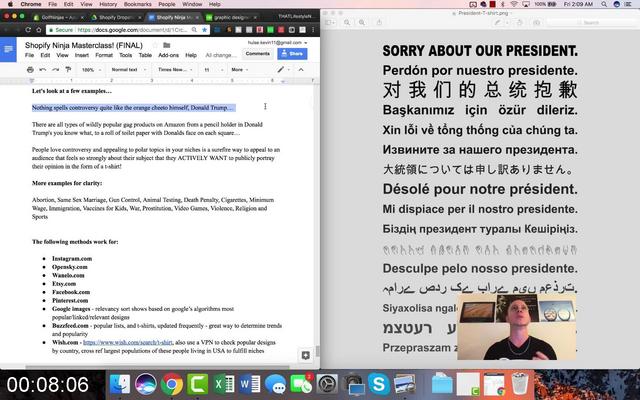Show Preview's markup toolbar icon

[537, 22]
